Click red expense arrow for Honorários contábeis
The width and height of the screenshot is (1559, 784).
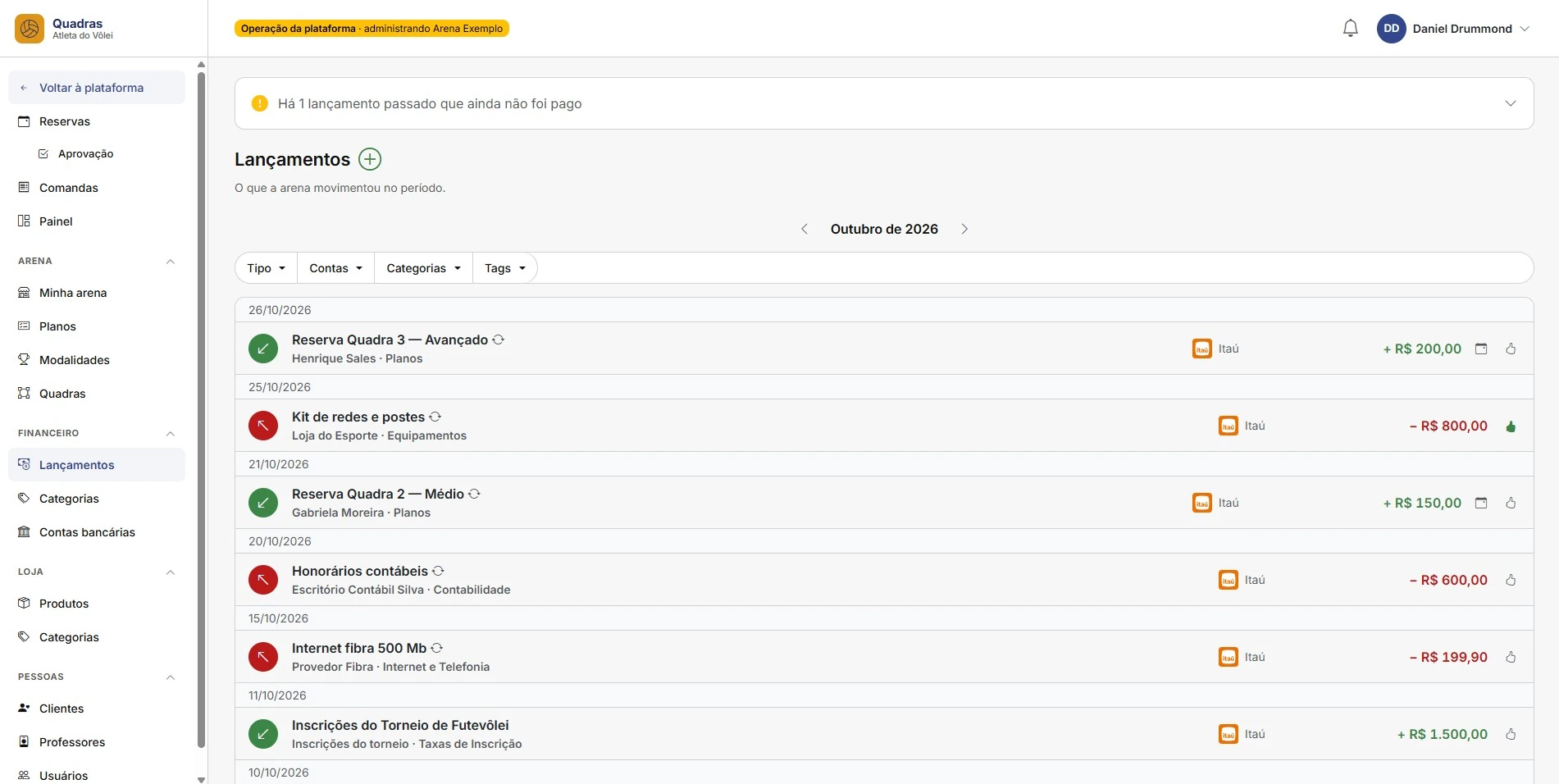click(263, 580)
